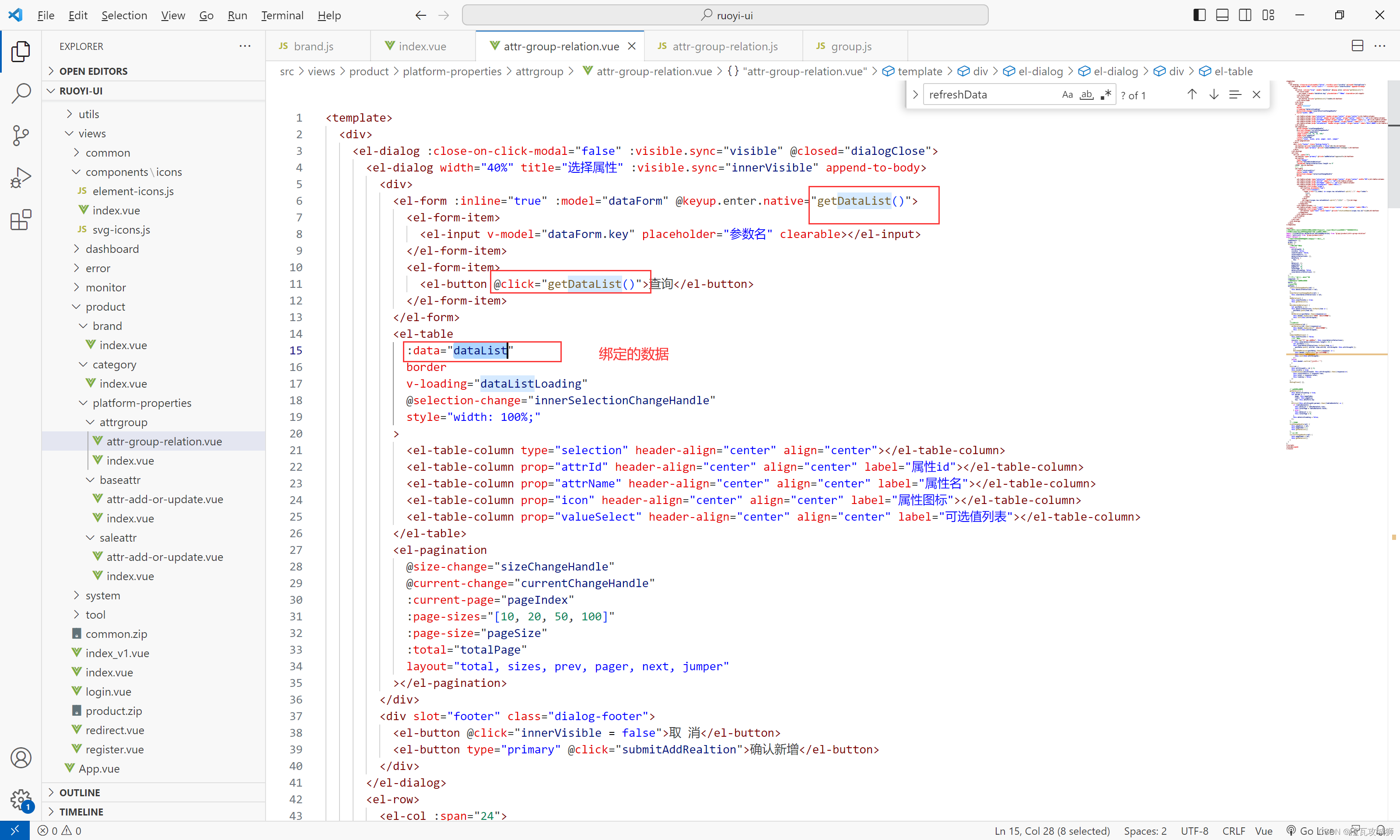Collapse the platform-properties folder
1400x840 pixels.
(154, 402)
